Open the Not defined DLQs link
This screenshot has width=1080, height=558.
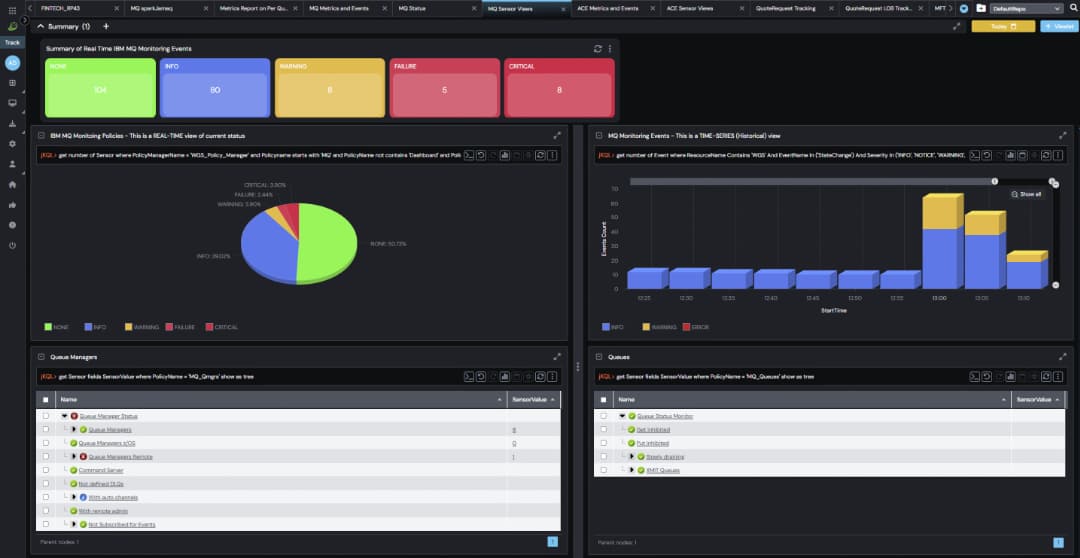coord(101,484)
